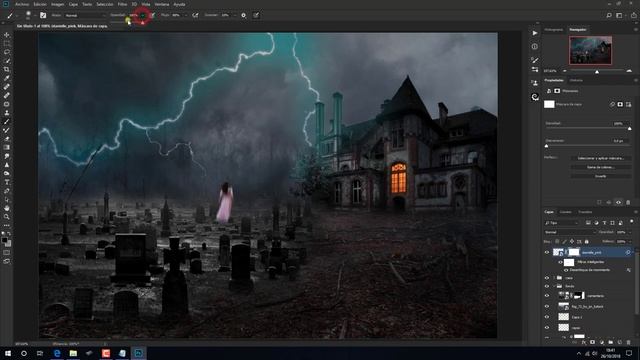Open the brush settings panel icon
The width and height of the screenshot is (640, 360).
(43, 15)
